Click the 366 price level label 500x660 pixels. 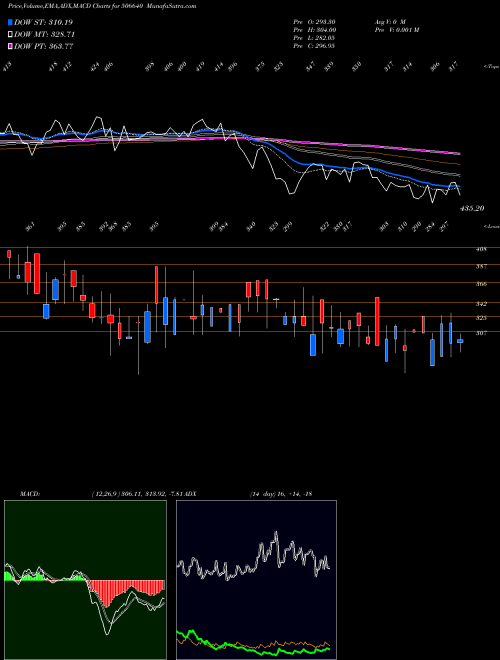[481, 284]
